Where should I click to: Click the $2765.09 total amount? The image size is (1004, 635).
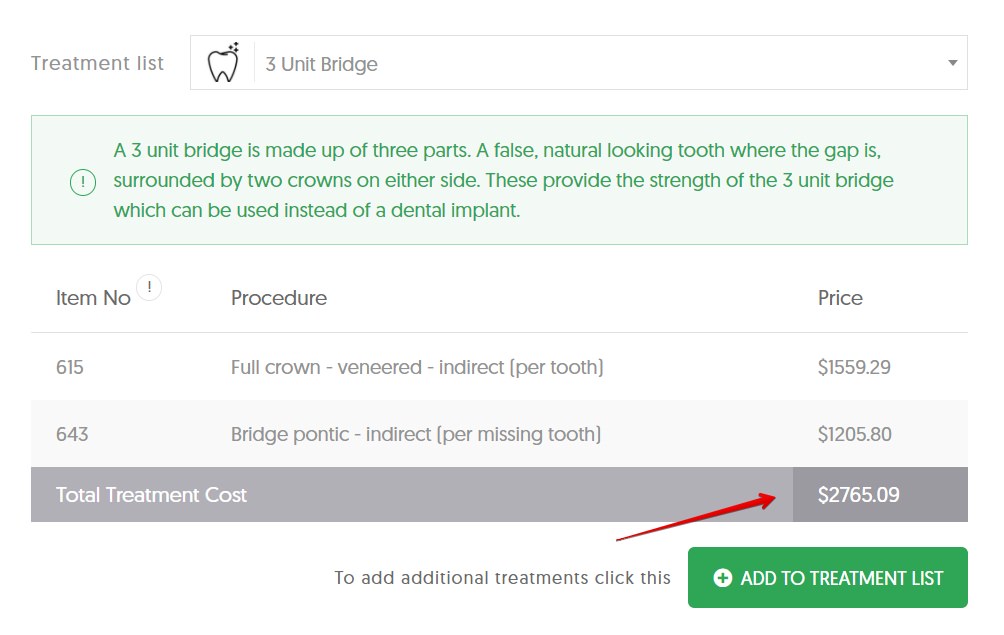tap(858, 494)
